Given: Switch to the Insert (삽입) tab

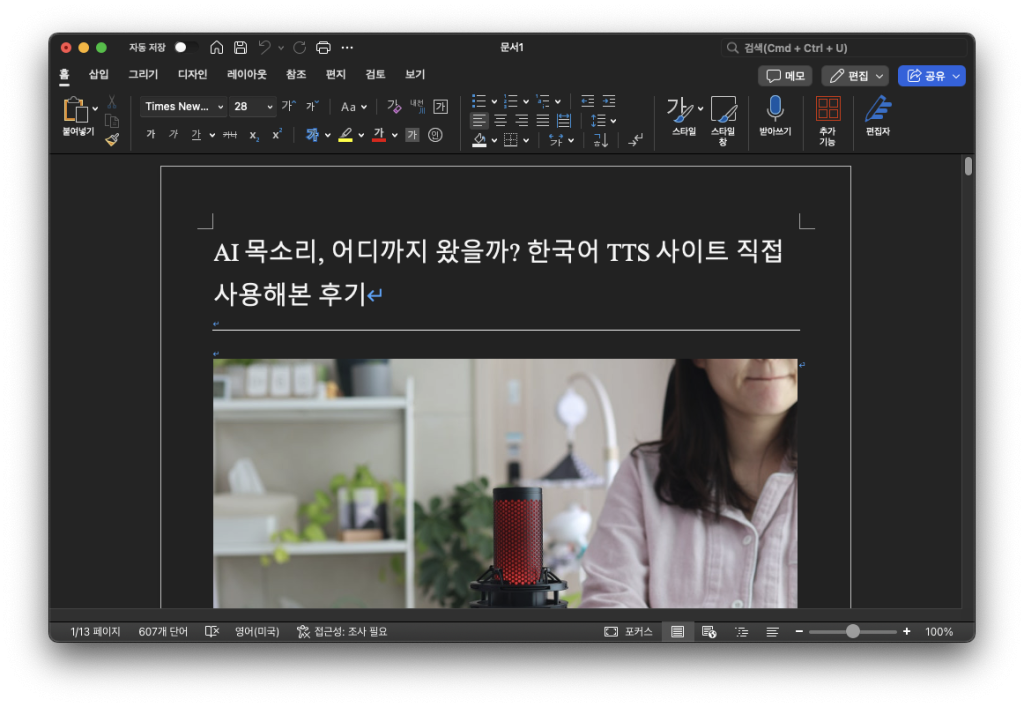Looking at the screenshot, I should coord(98,74).
